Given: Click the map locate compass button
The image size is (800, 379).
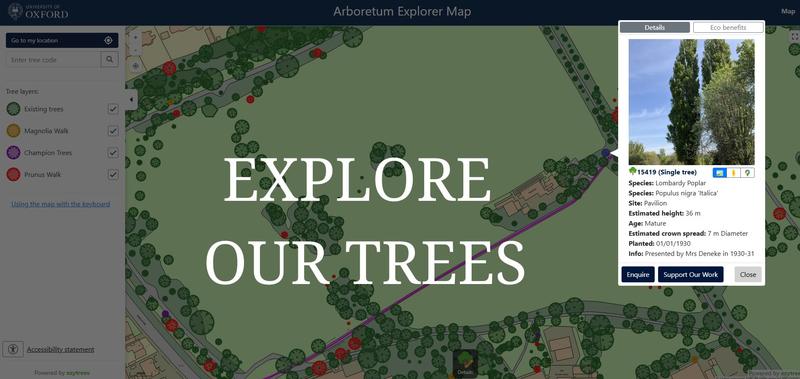Looking at the screenshot, I should (135, 66).
